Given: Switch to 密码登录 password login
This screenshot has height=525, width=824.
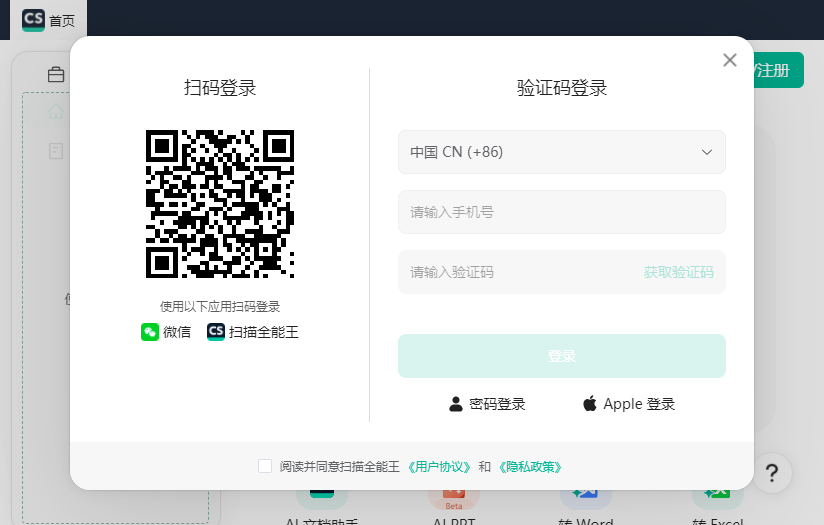Looking at the screenshot, I should [x=487, y=404].
